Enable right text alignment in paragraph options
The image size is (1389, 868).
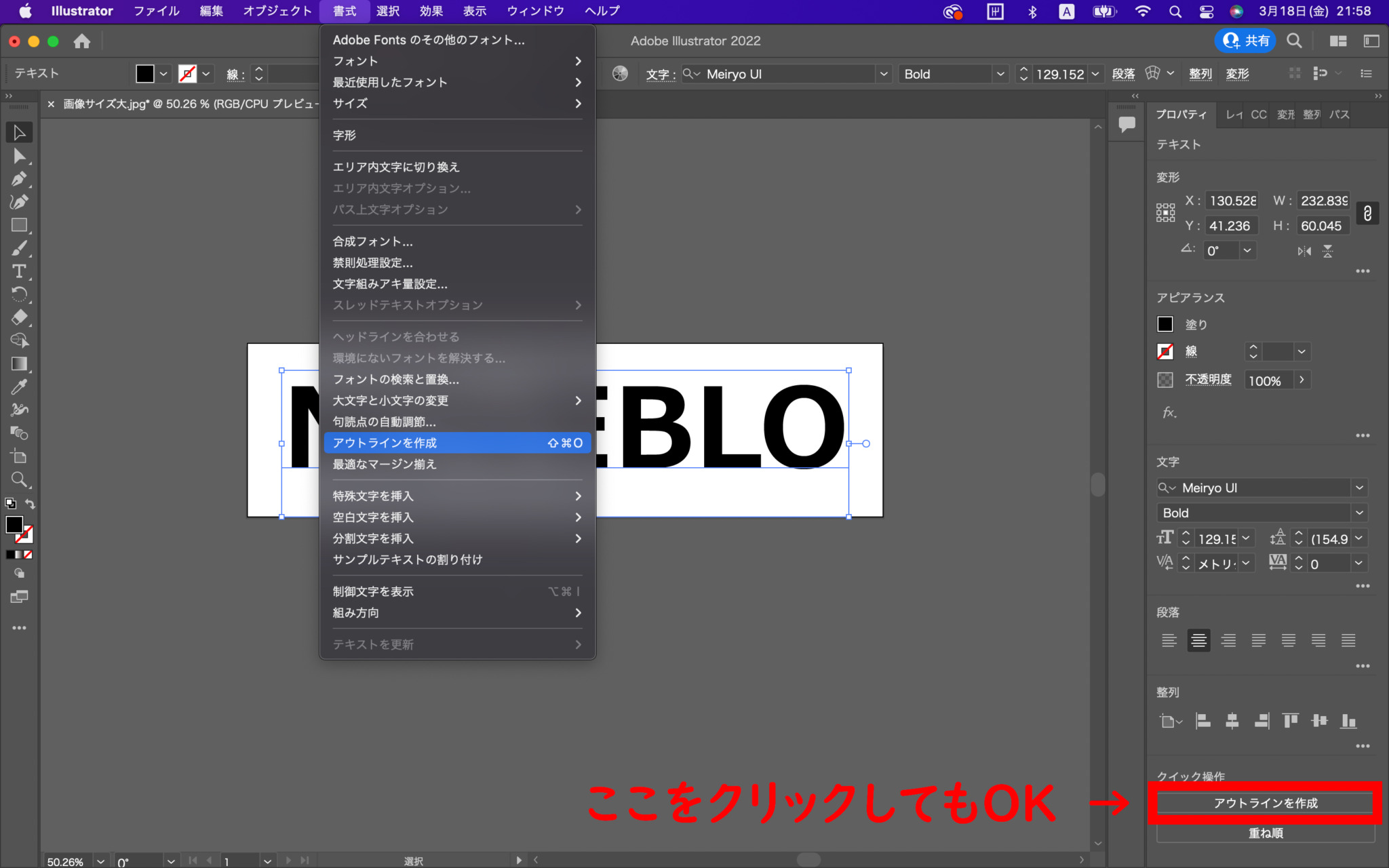pyautogui.click(x=1229, y=640)
